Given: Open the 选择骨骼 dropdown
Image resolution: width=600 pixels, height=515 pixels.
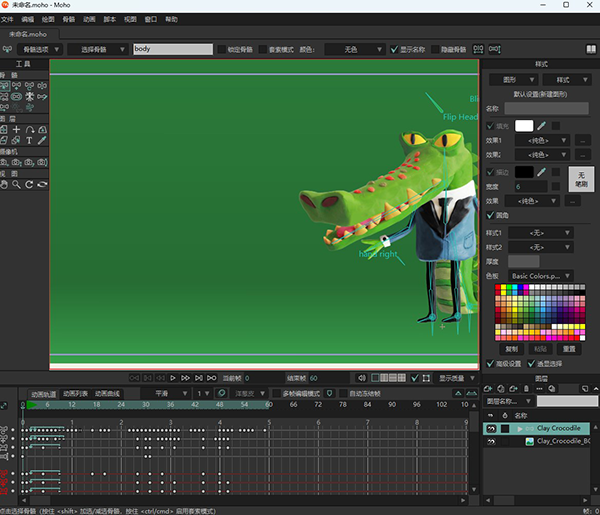Looking at the screenshot, I should (97, 49).
